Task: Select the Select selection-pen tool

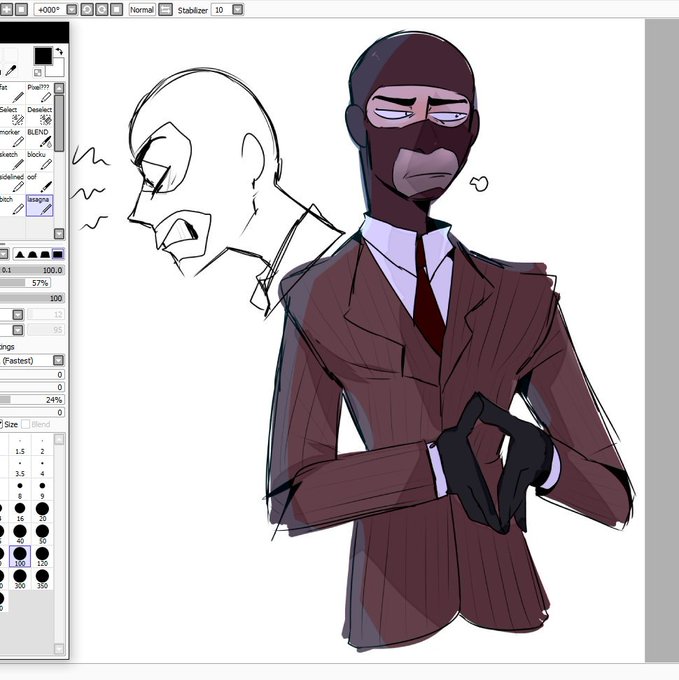Action: (x=12, y=115)
